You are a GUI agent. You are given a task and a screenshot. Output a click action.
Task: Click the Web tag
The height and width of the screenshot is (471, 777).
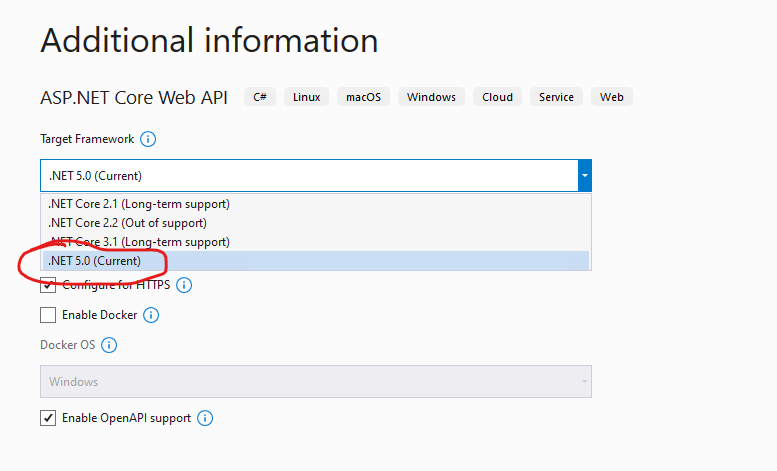(611, 97)
